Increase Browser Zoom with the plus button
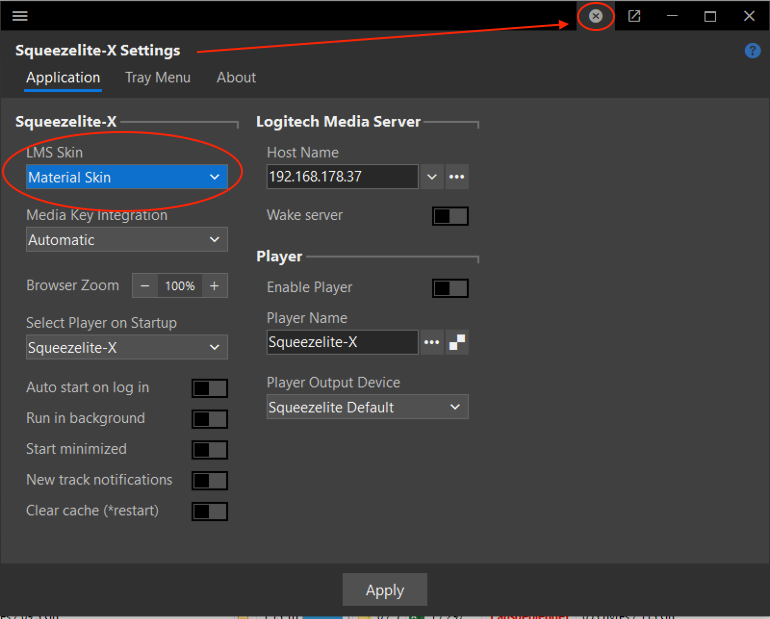The image size is (770, 619). [x=214, y=286]
